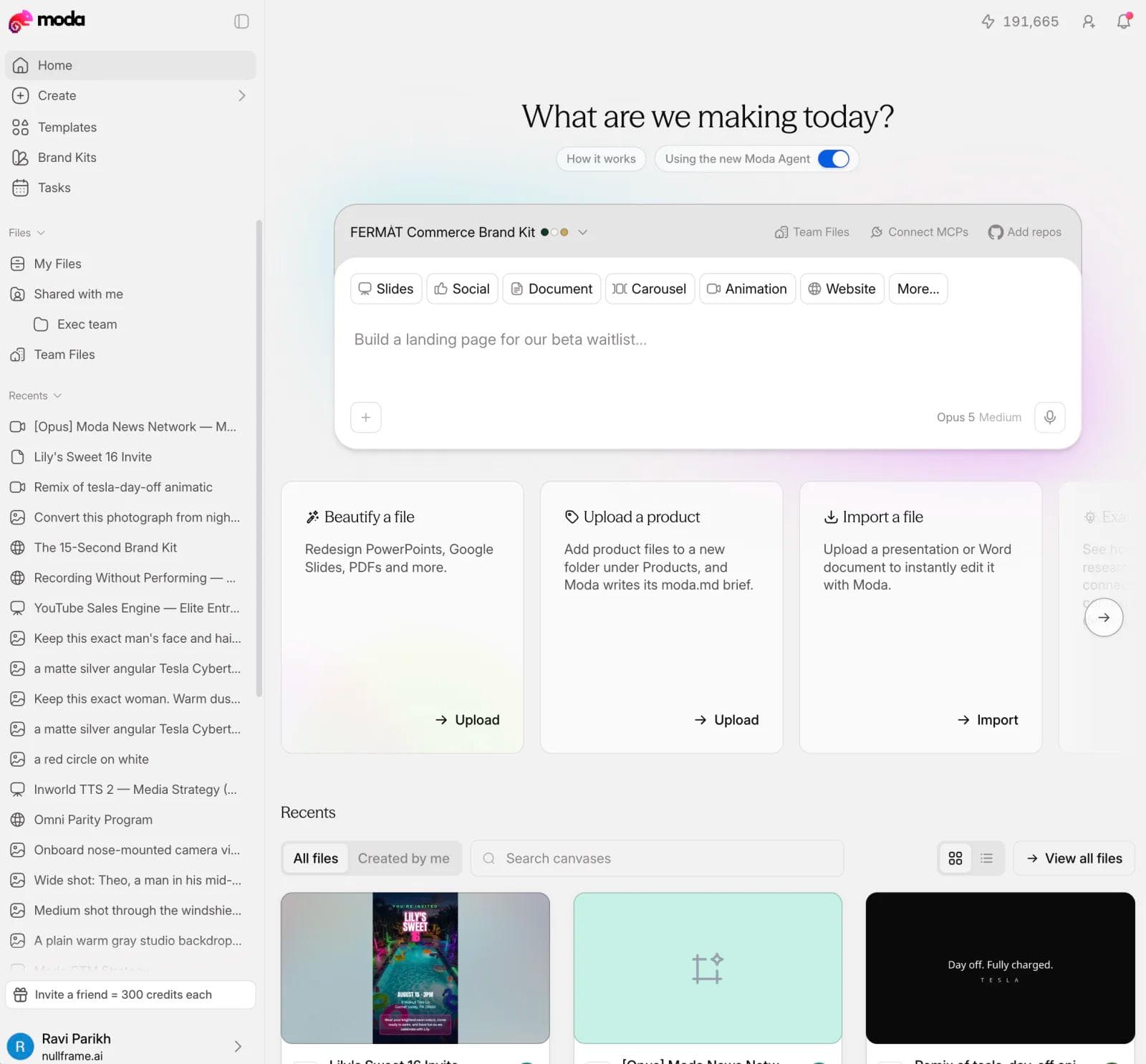Click the plus attachment button in prompt box
The width and height of the screenshot is (1146, 1064).
pyautogui.click(x=366, y=417)
